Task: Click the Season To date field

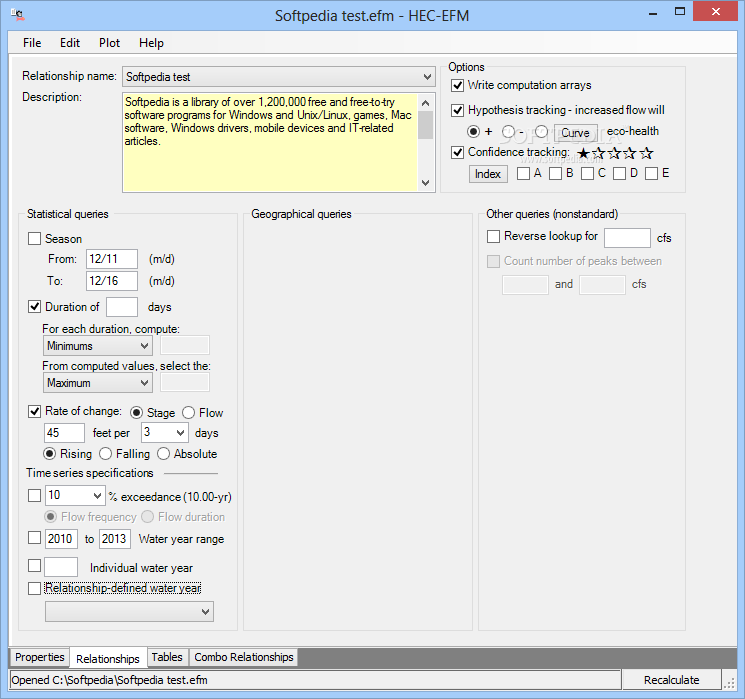Action: click(x=112, y=281)
